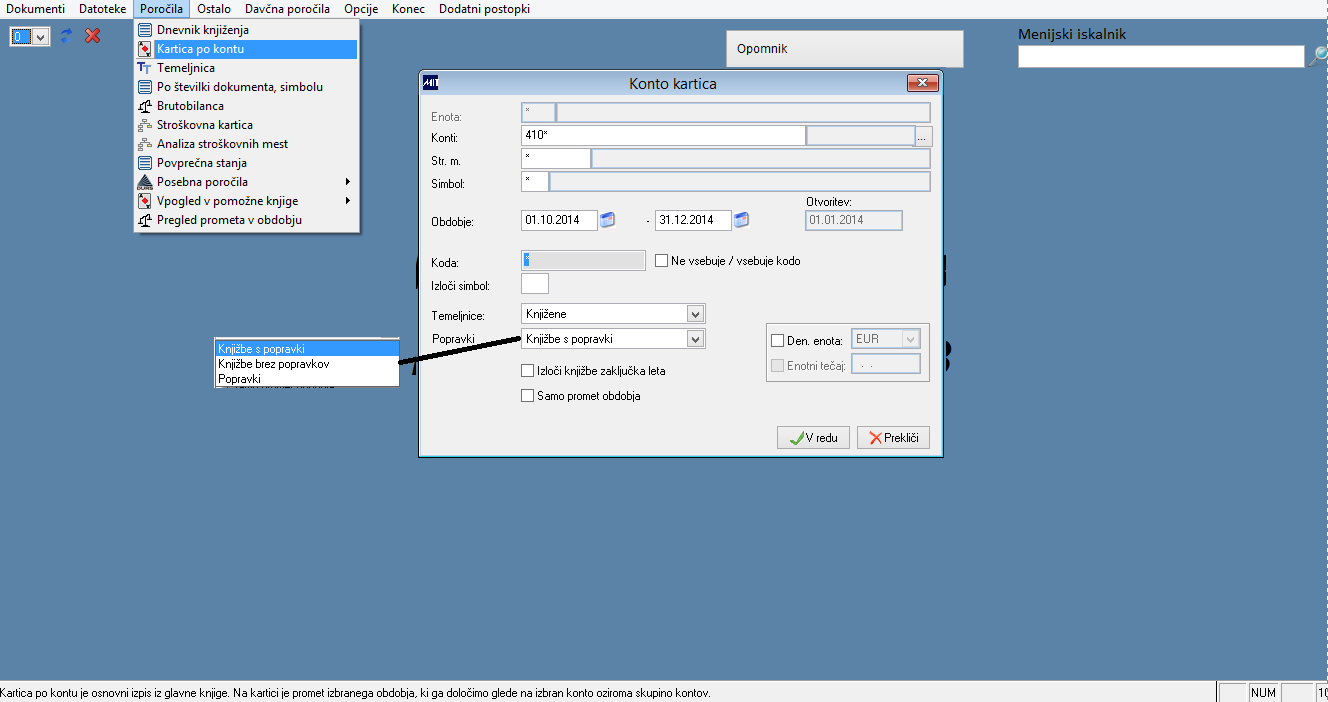Click the Izloči simbol field
The height and width of the screenshot is (702, 1328).
535,284
